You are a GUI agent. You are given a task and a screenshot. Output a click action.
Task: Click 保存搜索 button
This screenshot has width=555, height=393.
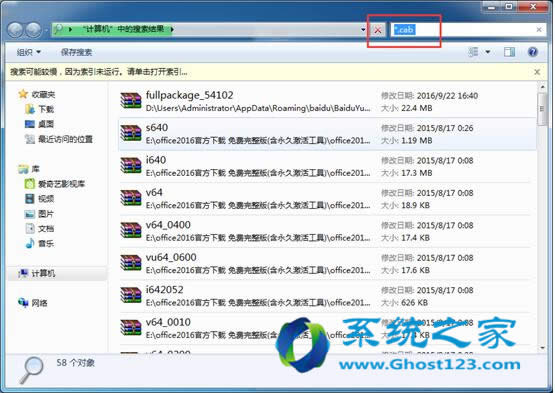pos(76,52)
